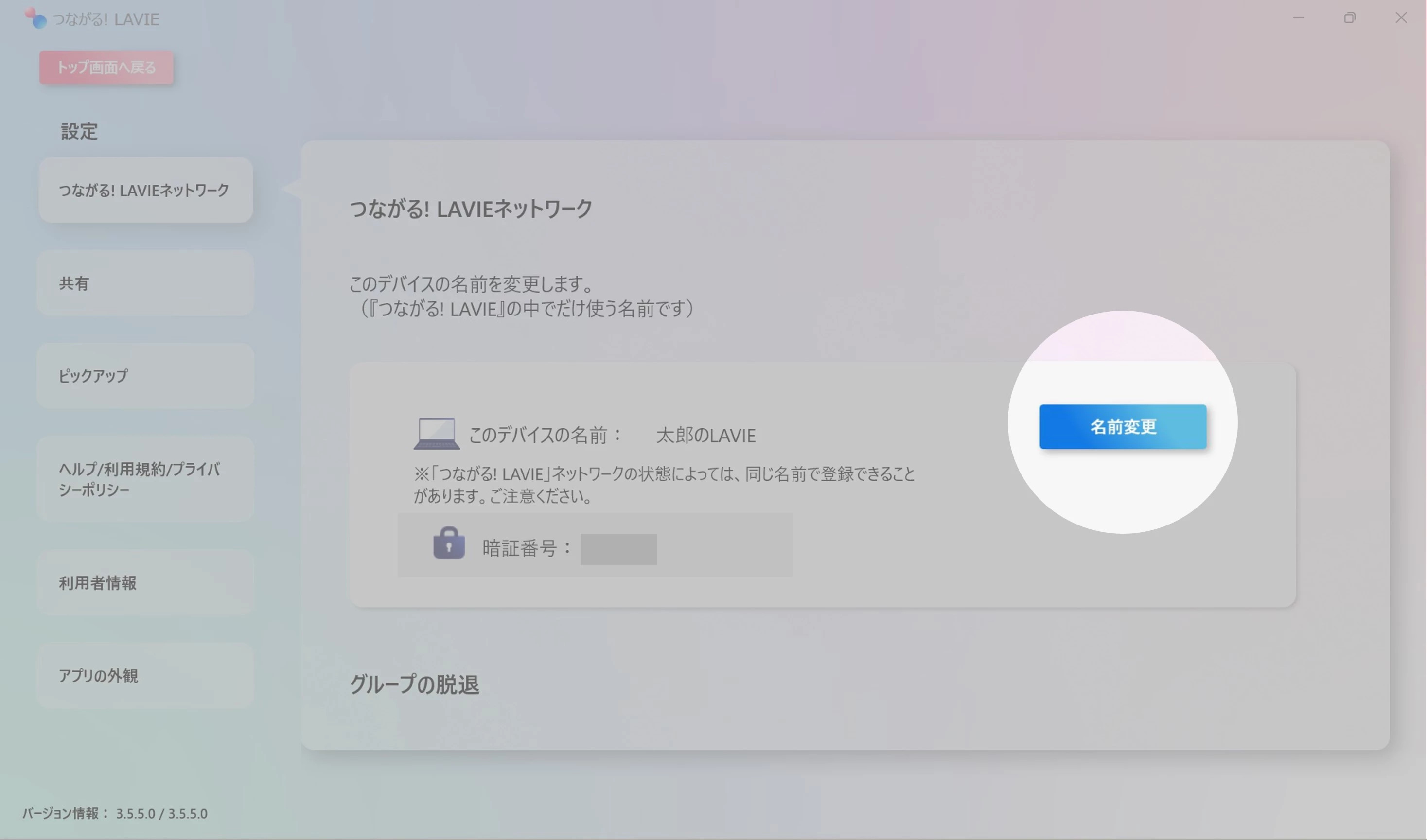Return to top via トップ画面へ戻る button
The height and width of the screenshot is (840, 1427).
coord(106,68)
